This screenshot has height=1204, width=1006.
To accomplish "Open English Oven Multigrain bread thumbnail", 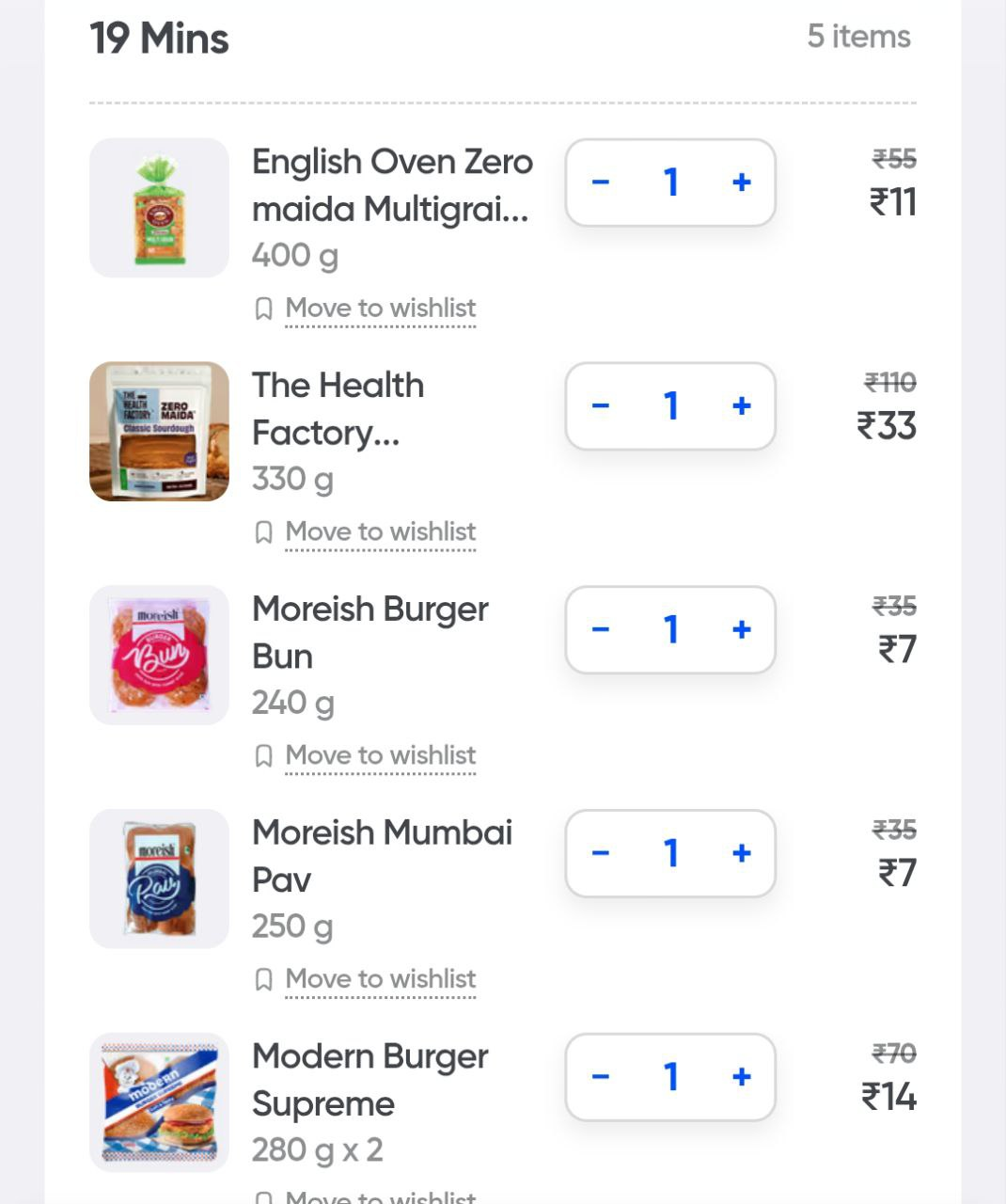I will point(159,208).
